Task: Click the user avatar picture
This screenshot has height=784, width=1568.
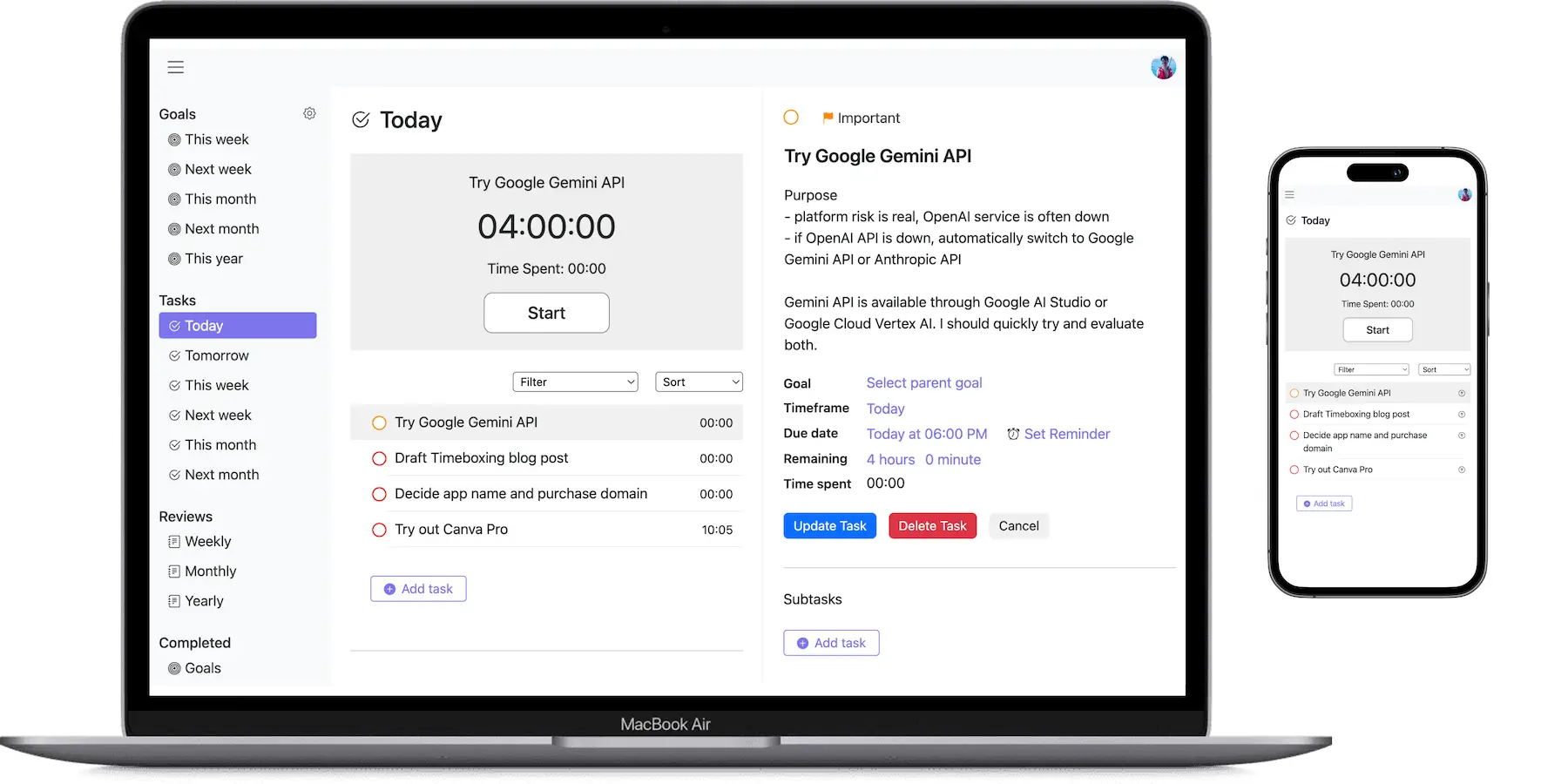Action: pos(1164,65)
